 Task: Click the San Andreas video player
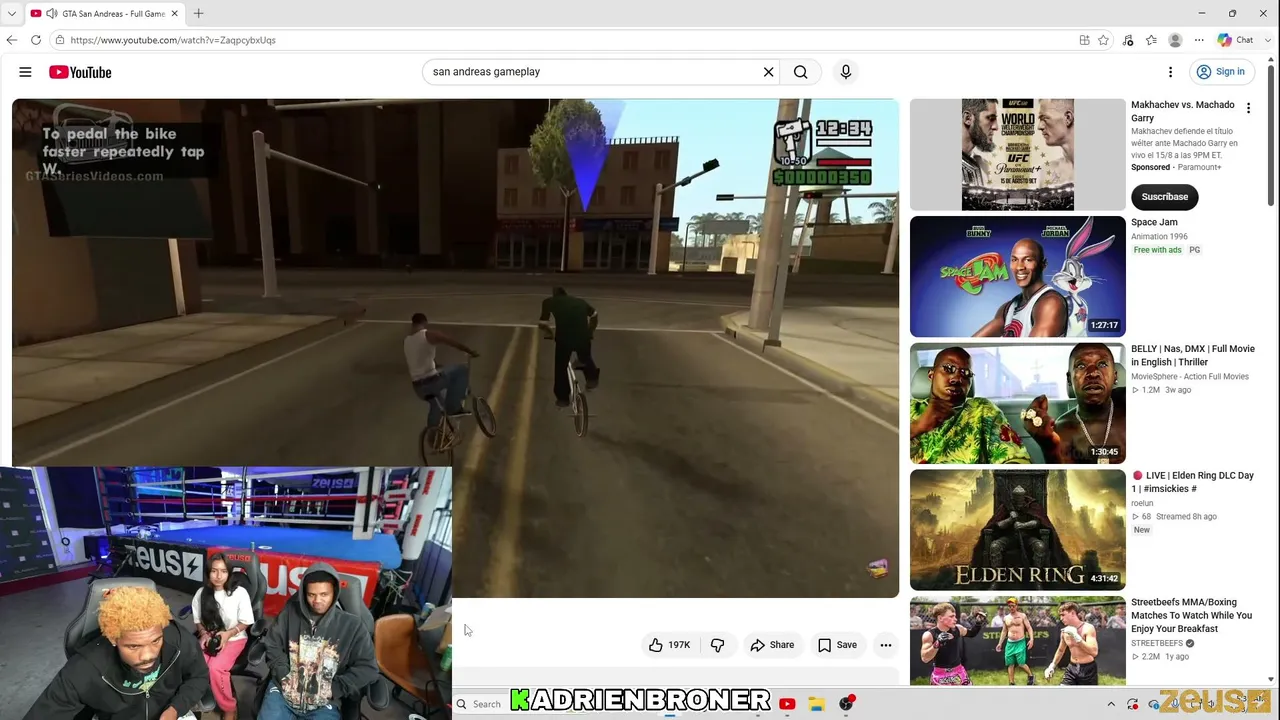point(455,347)
